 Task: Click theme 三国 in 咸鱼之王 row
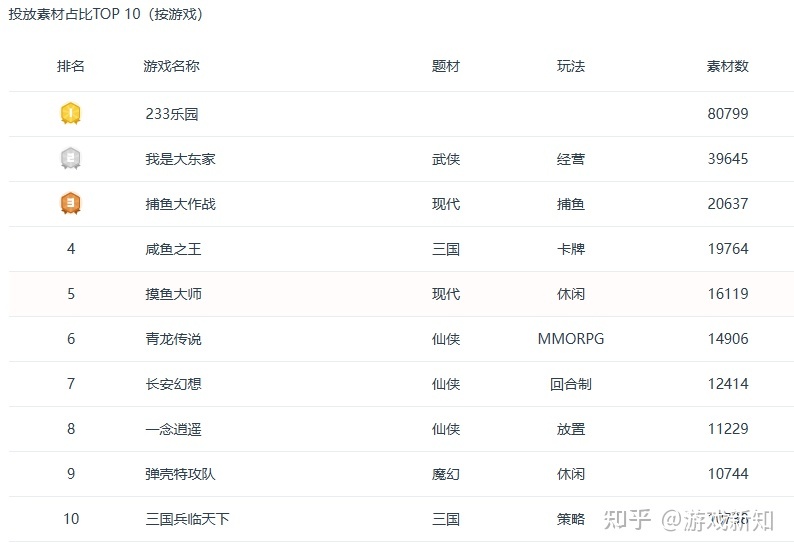[446, 249]
